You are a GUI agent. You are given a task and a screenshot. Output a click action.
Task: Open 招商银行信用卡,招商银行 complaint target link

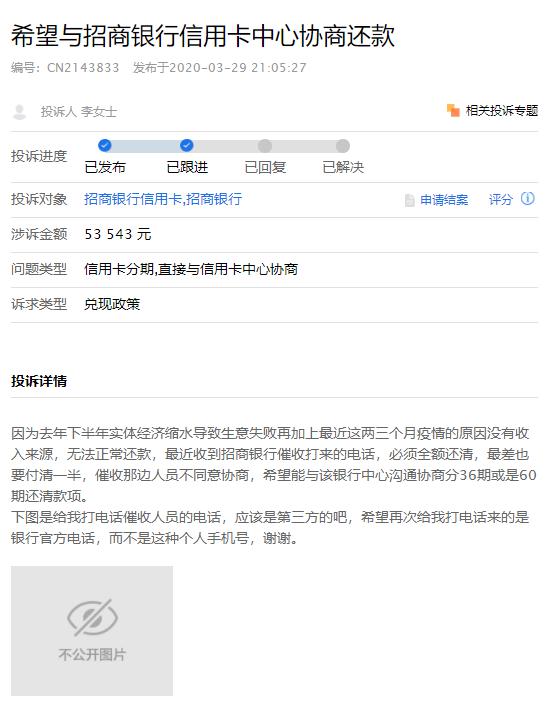point(163,199)
